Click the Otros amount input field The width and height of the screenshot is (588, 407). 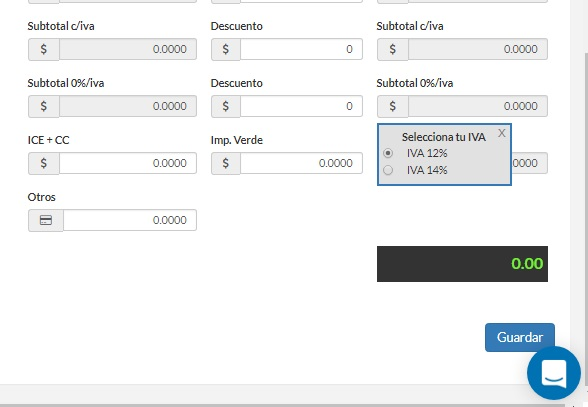coord(130,220)
